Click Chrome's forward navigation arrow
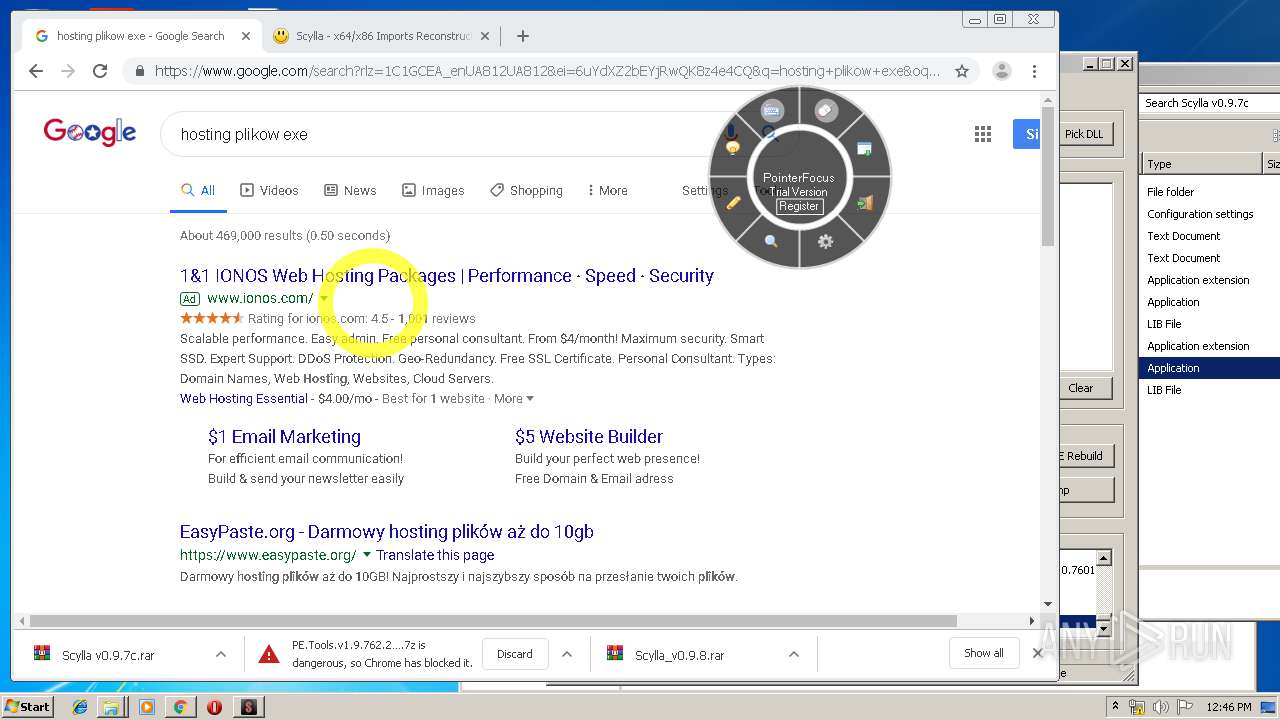 (68, 71)
